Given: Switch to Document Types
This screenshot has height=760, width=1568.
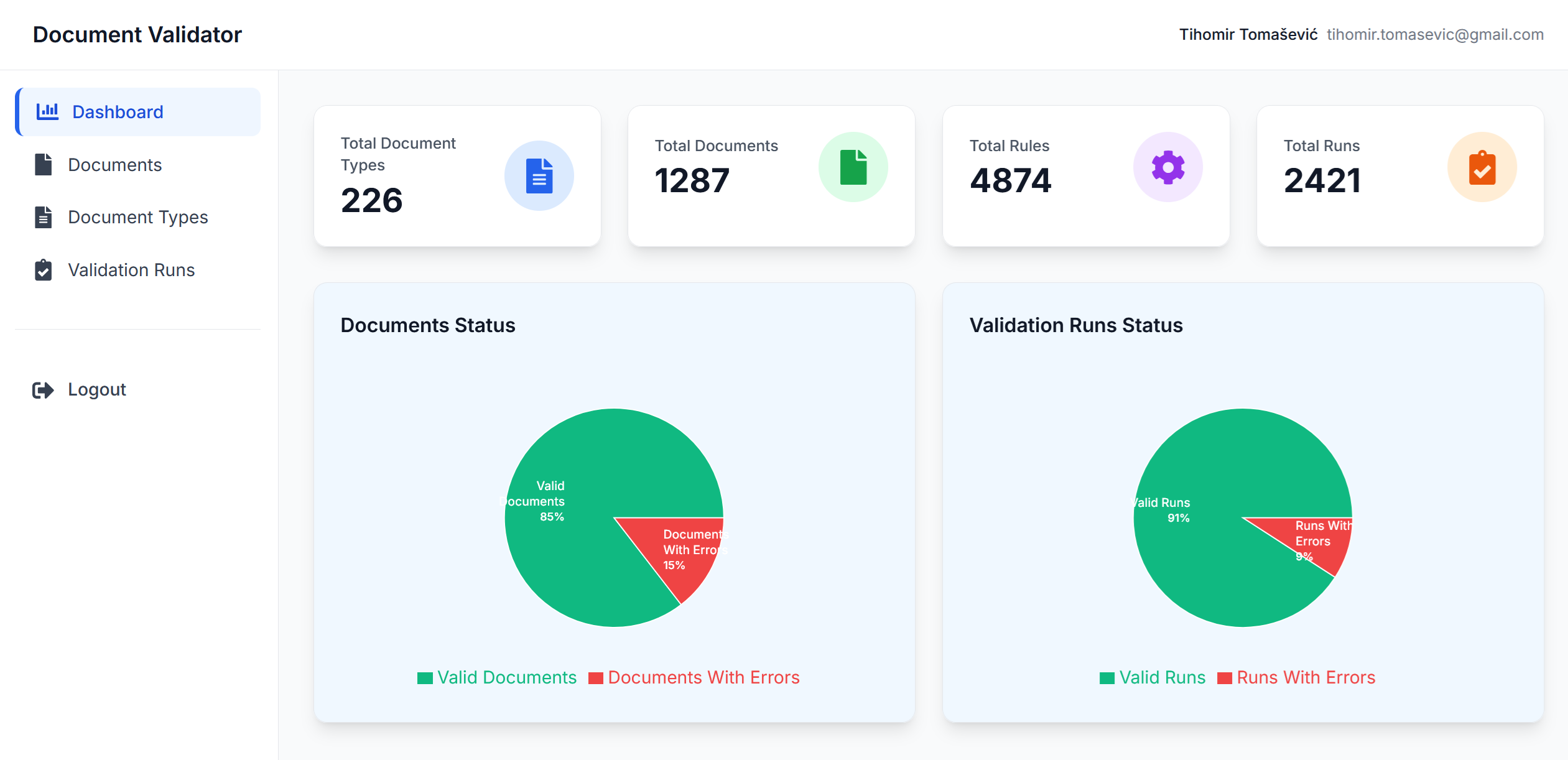Looking at the screenshot, I should [x=138, y=217].
